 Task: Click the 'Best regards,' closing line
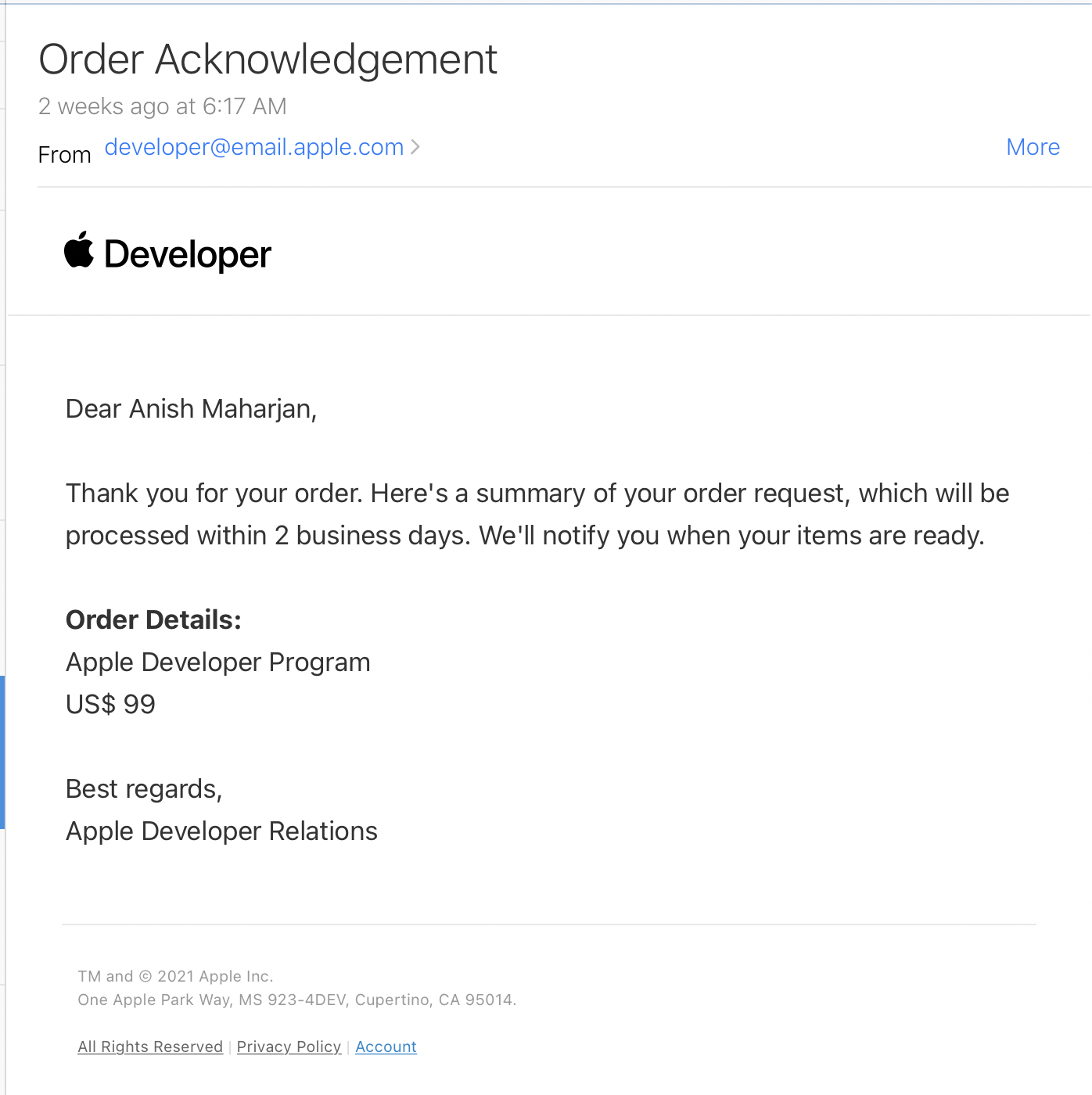coord(144,789)
